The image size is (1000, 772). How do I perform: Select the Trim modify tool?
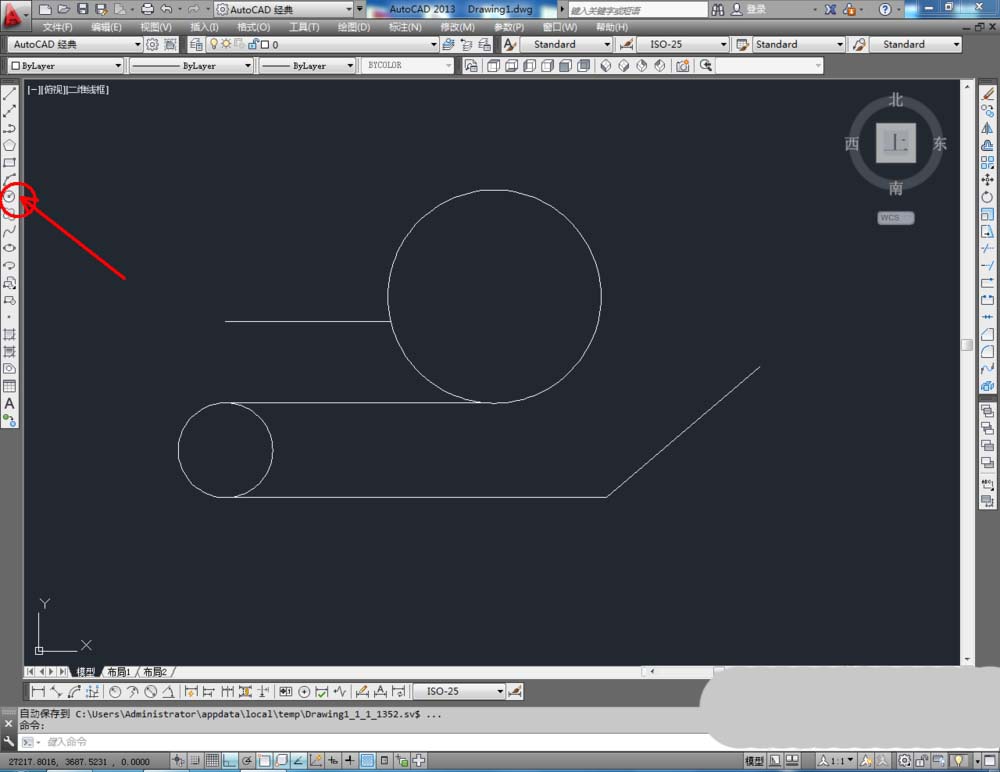[987, 248]
